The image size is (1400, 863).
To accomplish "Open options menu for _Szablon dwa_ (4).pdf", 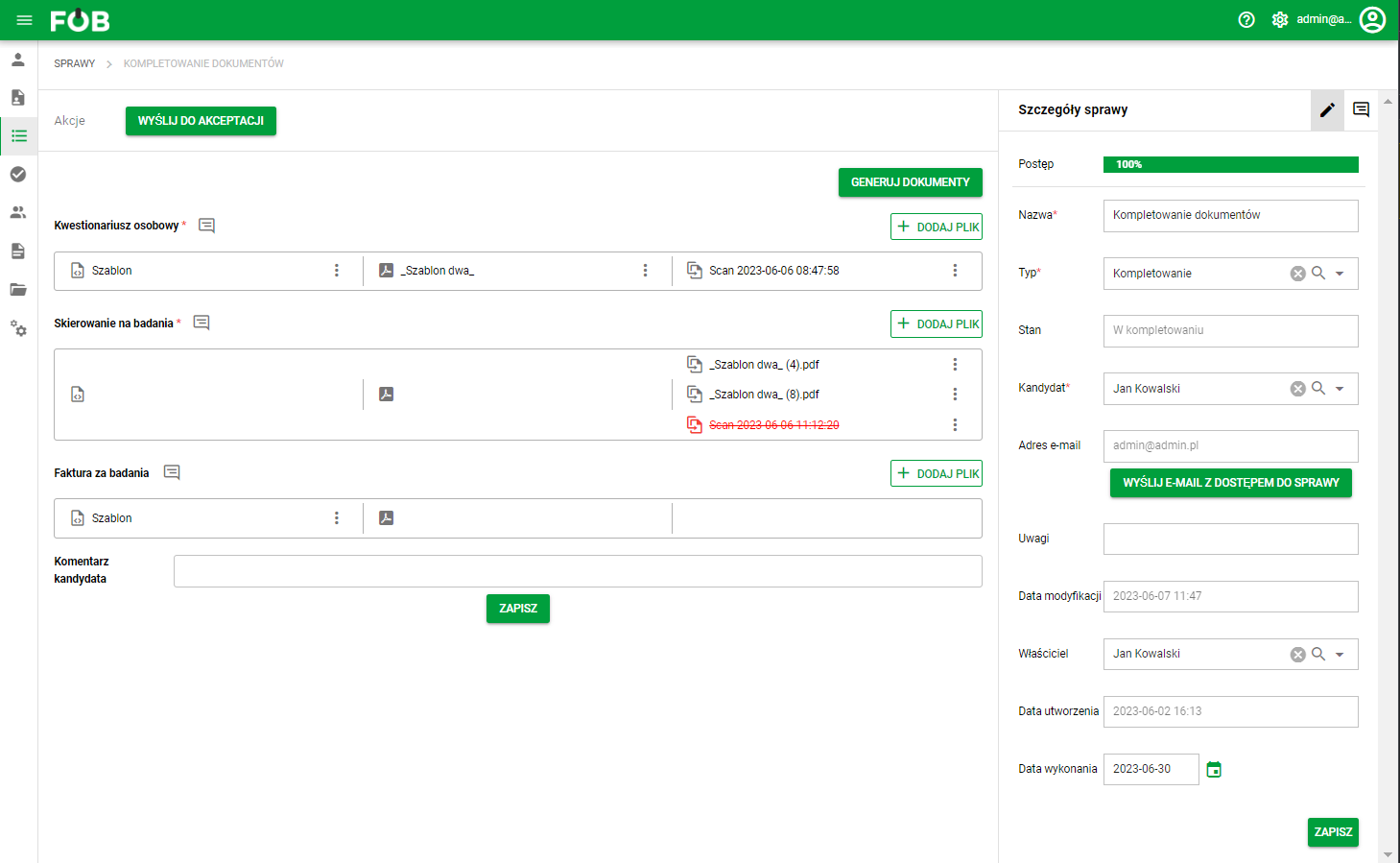I will coord(955,365).
